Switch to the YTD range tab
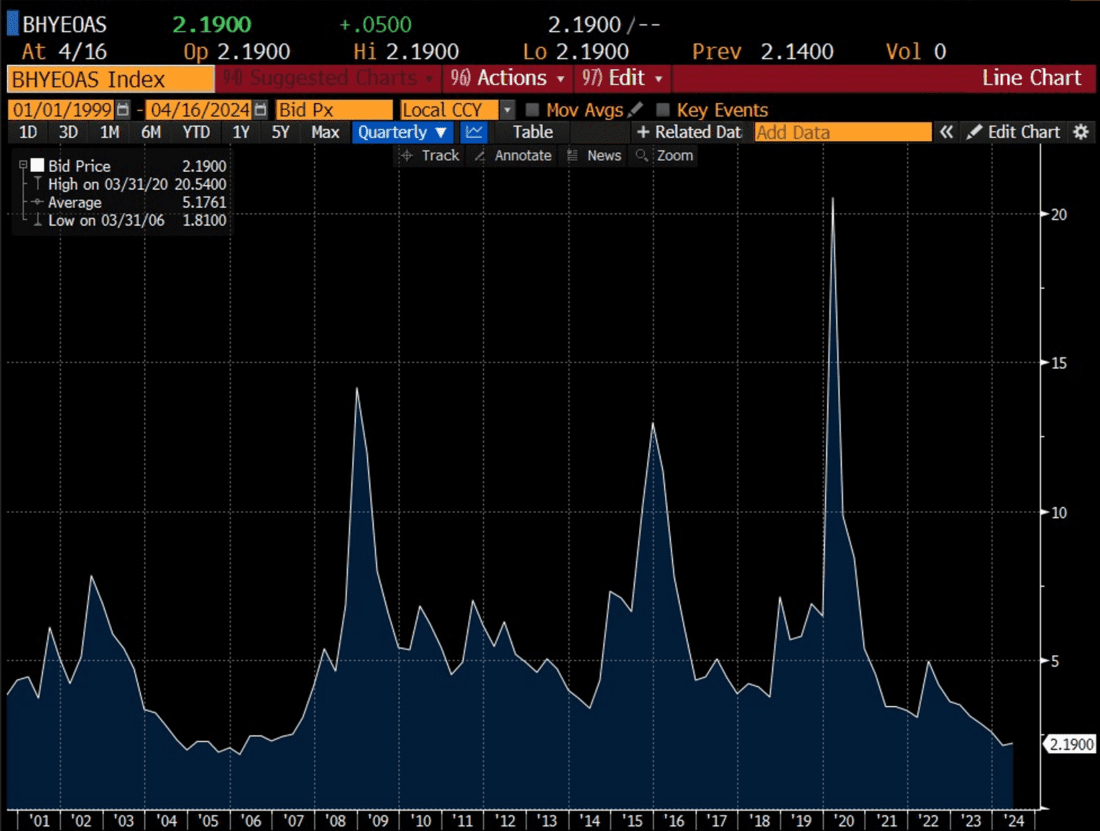 click(x=195, y=132)
